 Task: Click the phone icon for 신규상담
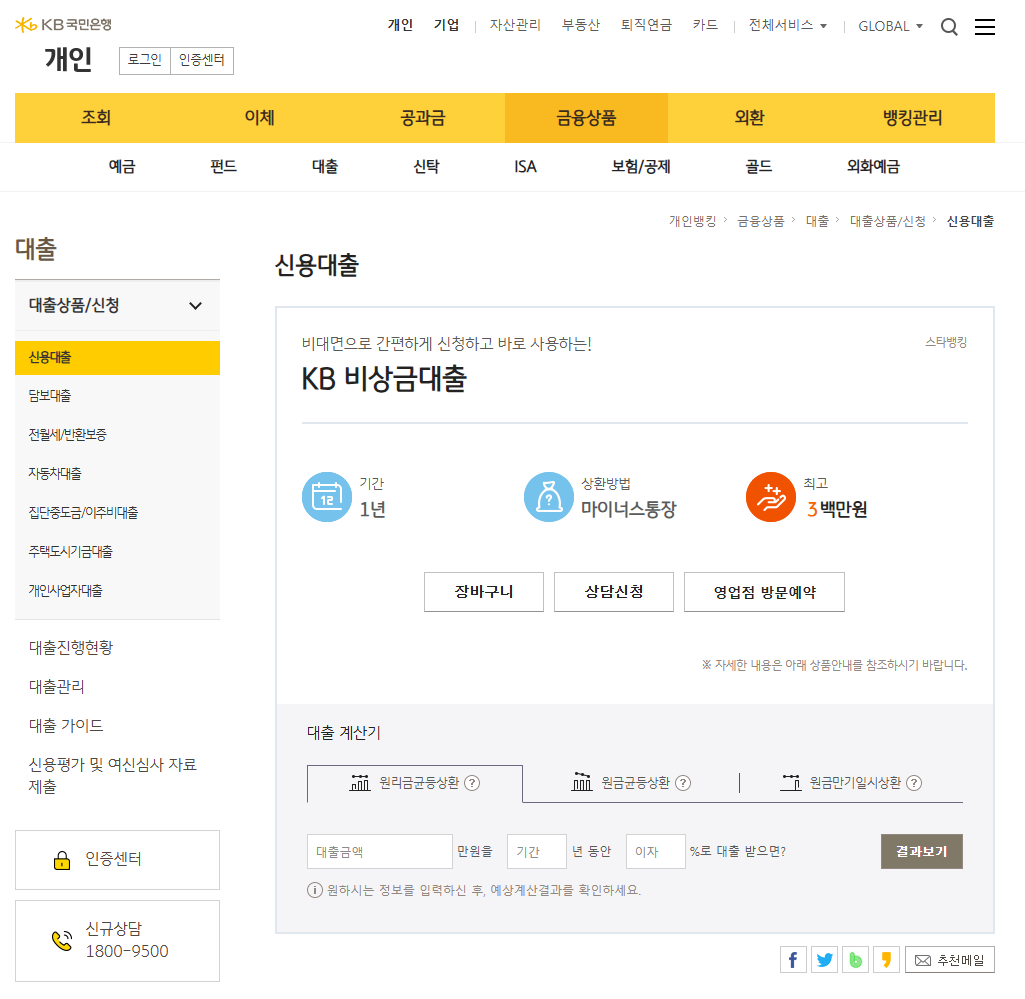point(62,941)
